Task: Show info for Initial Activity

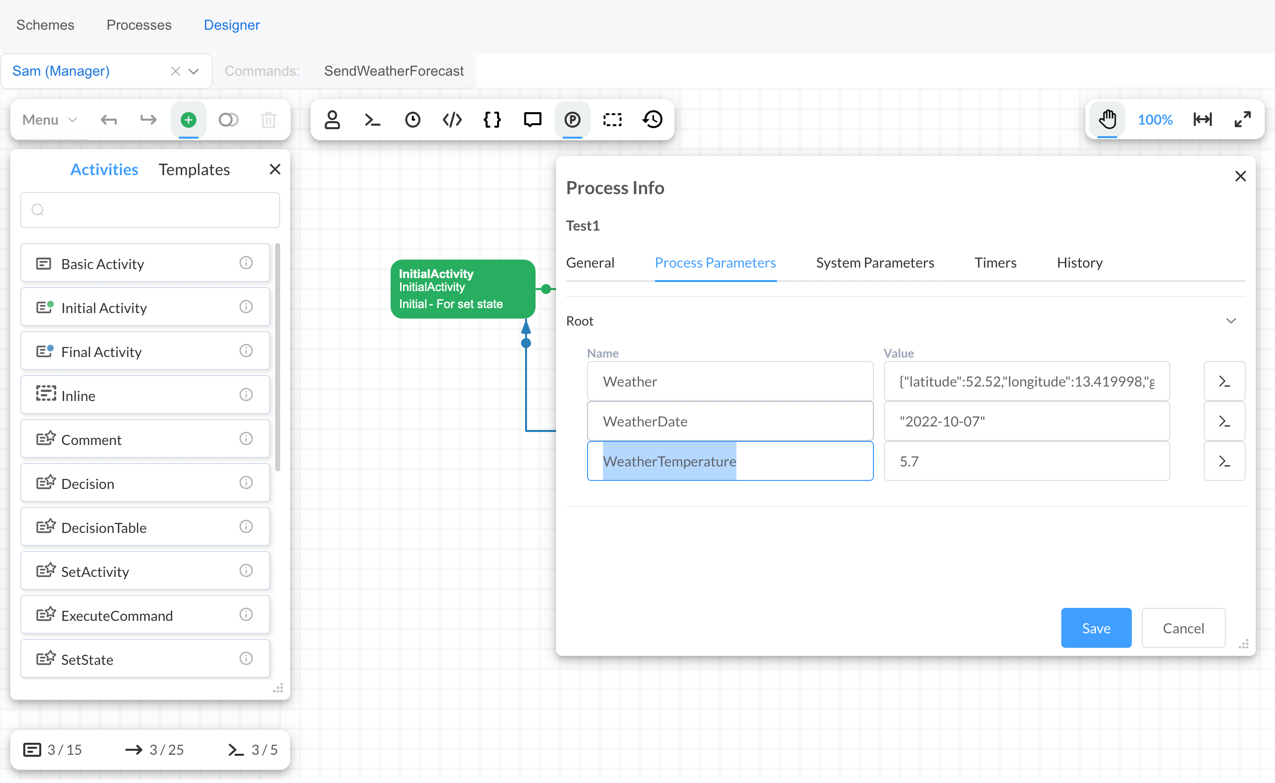Action: [246, 307]
